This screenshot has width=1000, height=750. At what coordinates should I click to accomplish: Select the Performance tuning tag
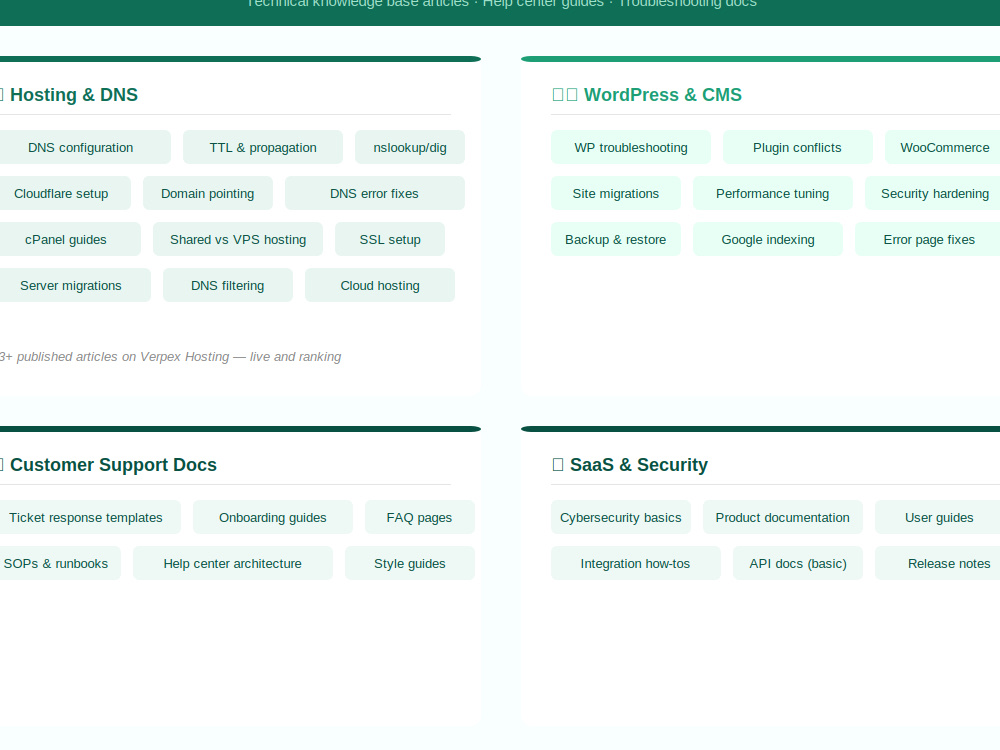tap(772, 193)
